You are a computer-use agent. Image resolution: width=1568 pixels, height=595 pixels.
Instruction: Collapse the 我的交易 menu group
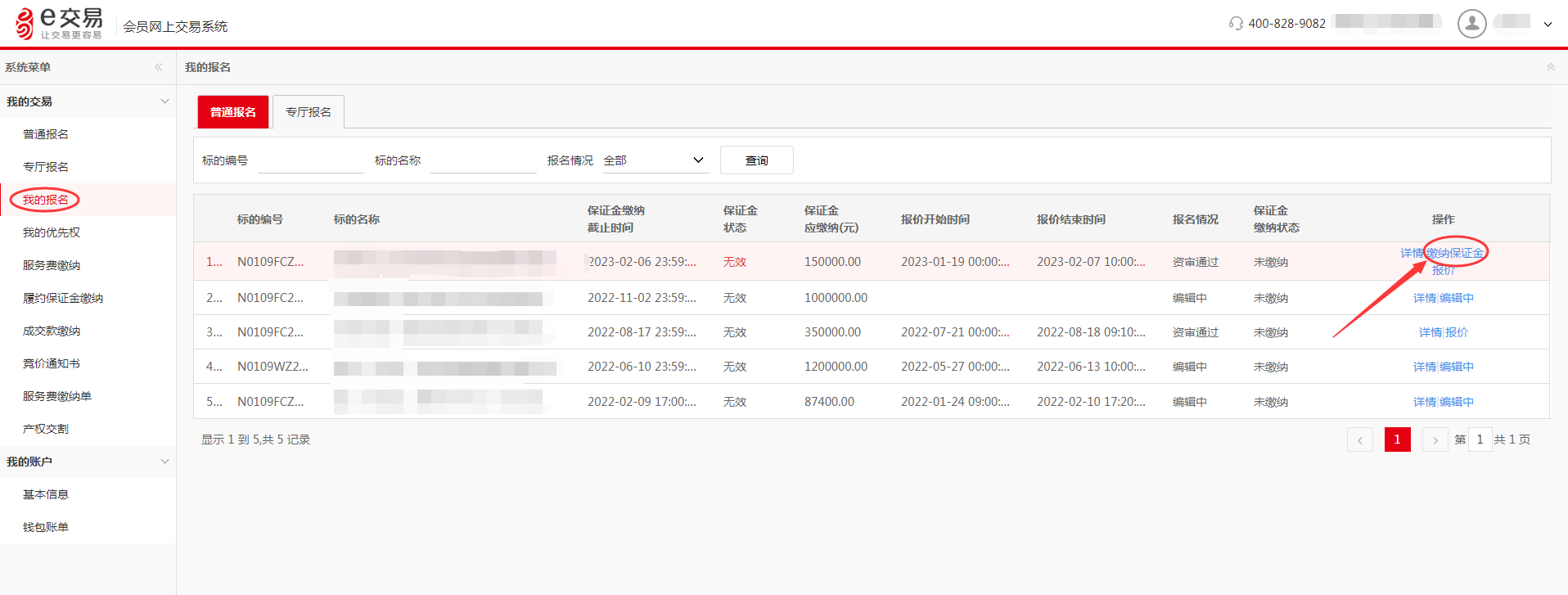(164, 101)
